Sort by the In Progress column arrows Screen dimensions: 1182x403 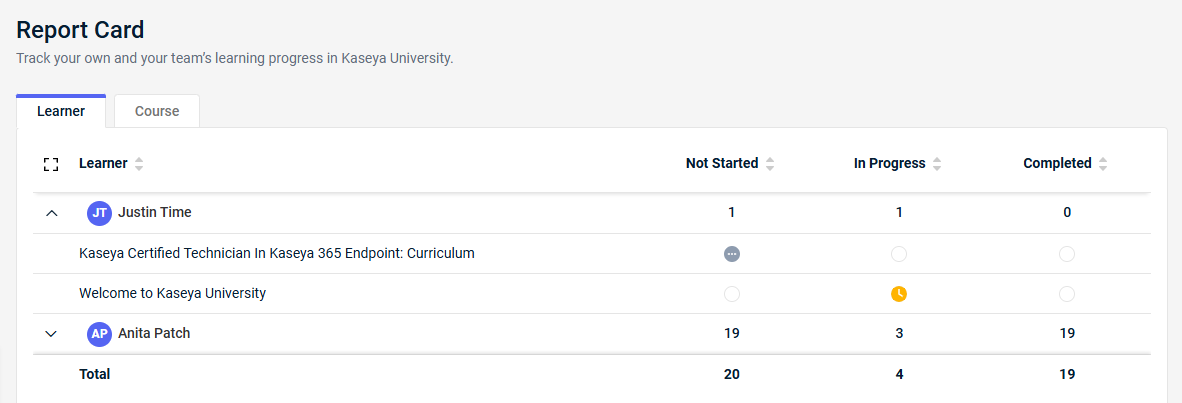tap(937, 164)
